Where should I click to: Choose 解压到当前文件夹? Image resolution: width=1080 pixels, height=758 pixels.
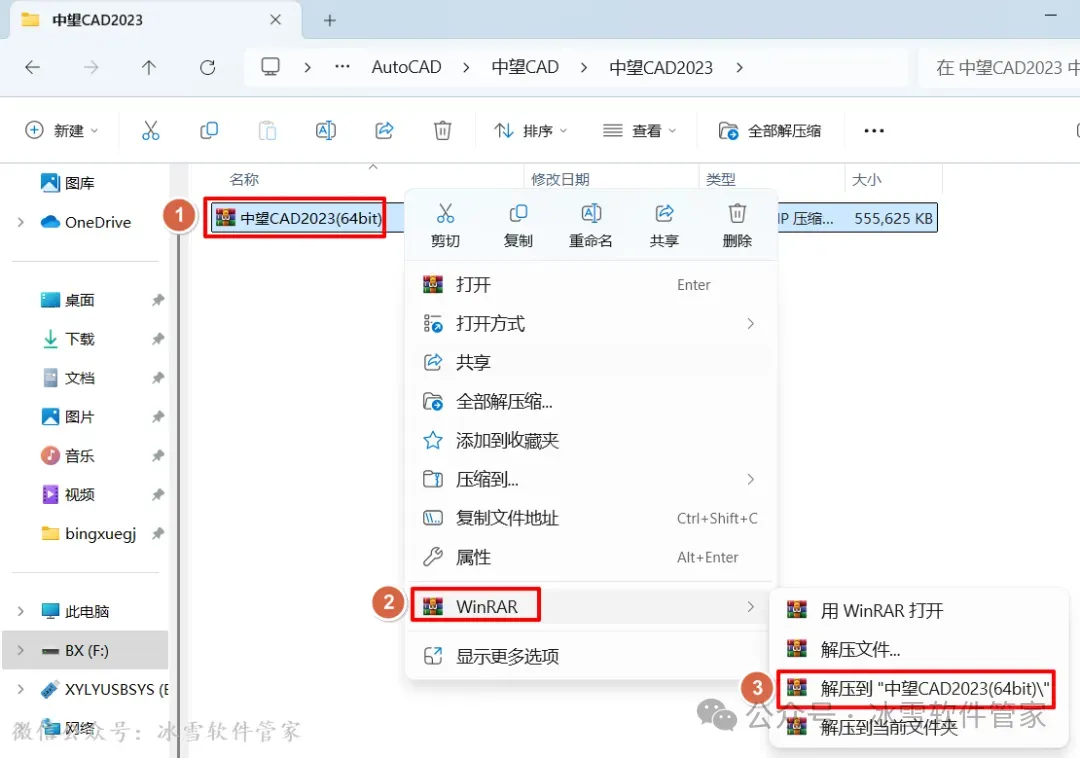click(x=918, y=726)
